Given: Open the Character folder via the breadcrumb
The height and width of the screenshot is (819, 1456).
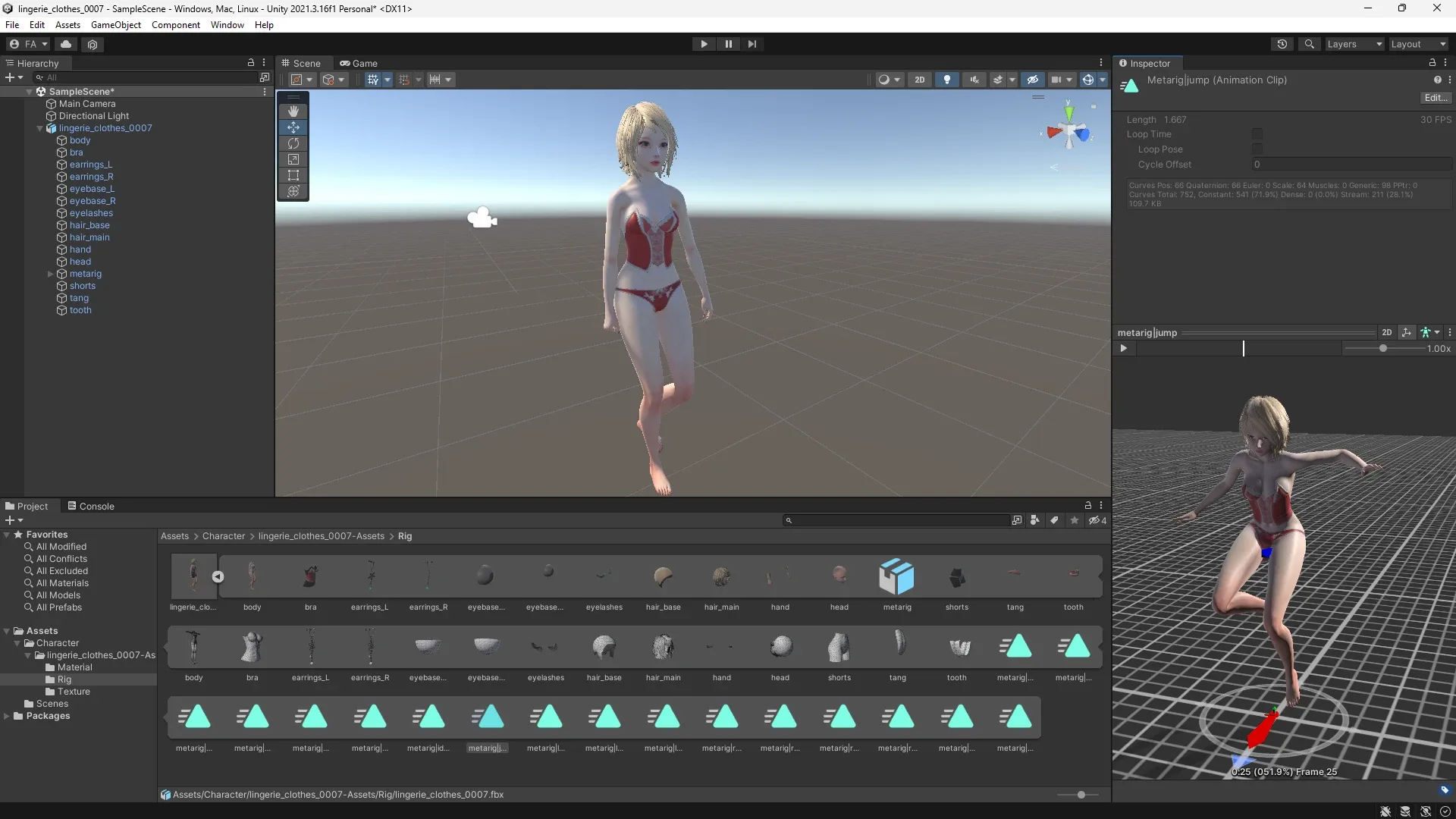Looking at the screenshot, I should 223,536.
